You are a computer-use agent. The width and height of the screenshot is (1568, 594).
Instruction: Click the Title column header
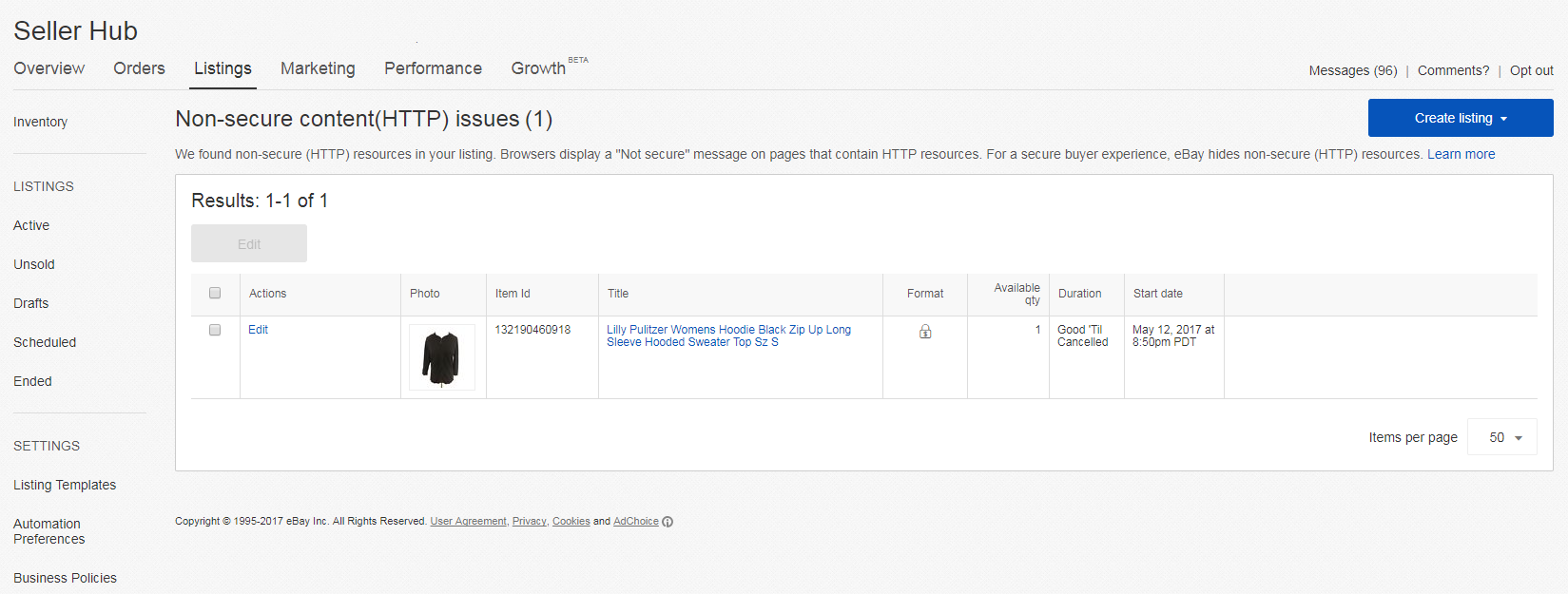618,294
